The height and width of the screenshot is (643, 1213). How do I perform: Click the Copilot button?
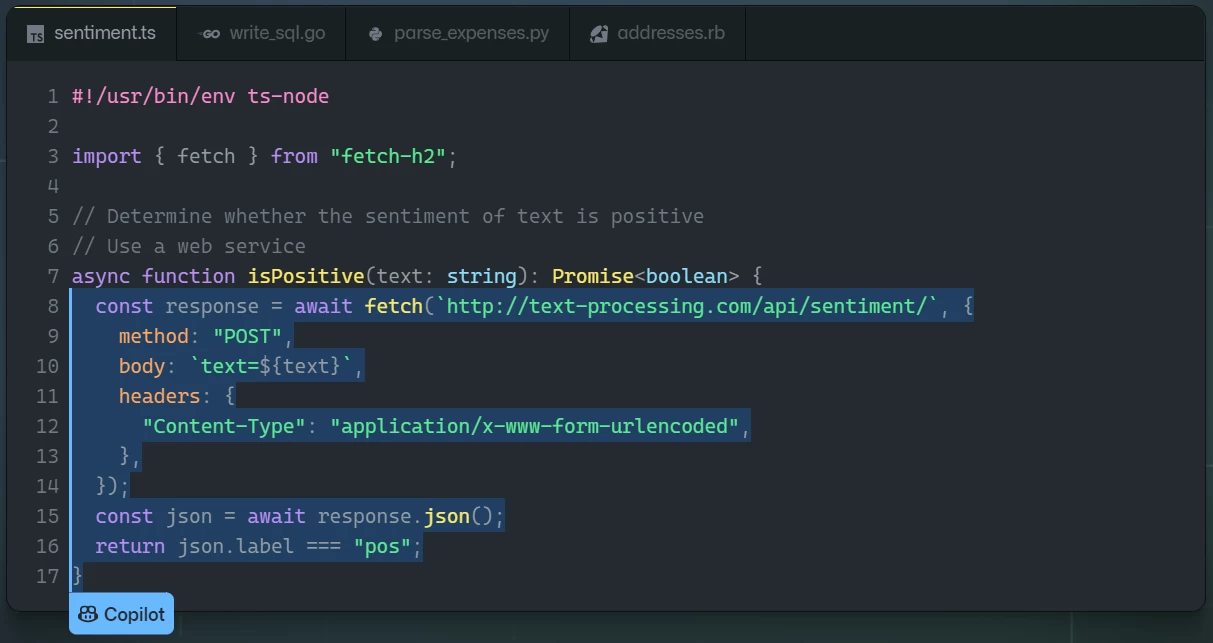tap(120, 613)
